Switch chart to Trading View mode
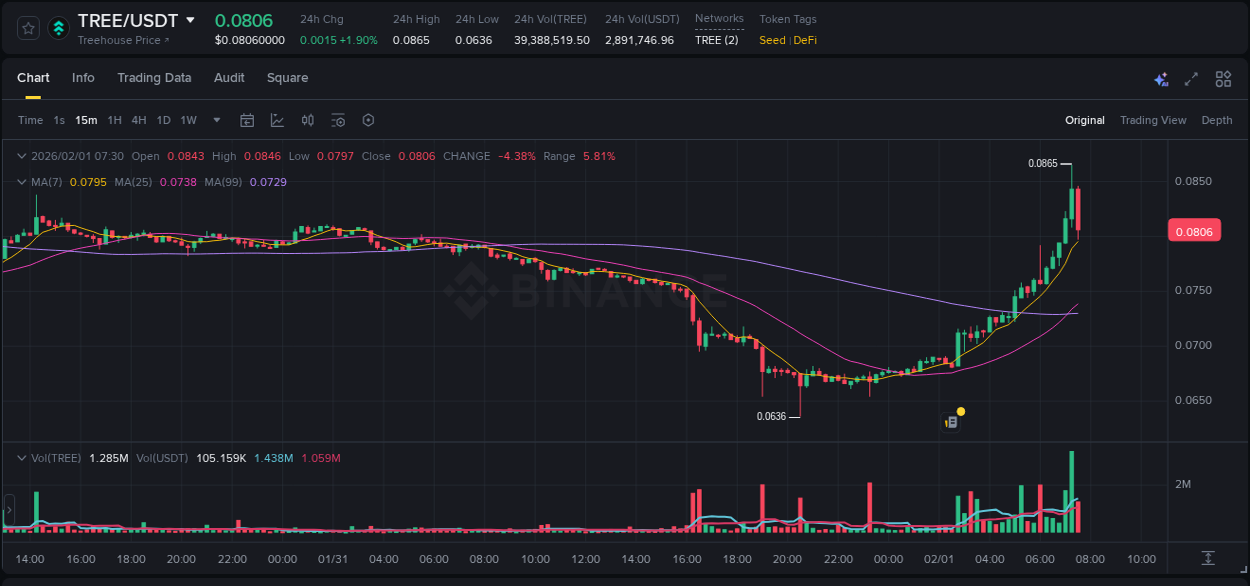Image resolution: width=1250 pixels, height=586 pixels. 1153,120
